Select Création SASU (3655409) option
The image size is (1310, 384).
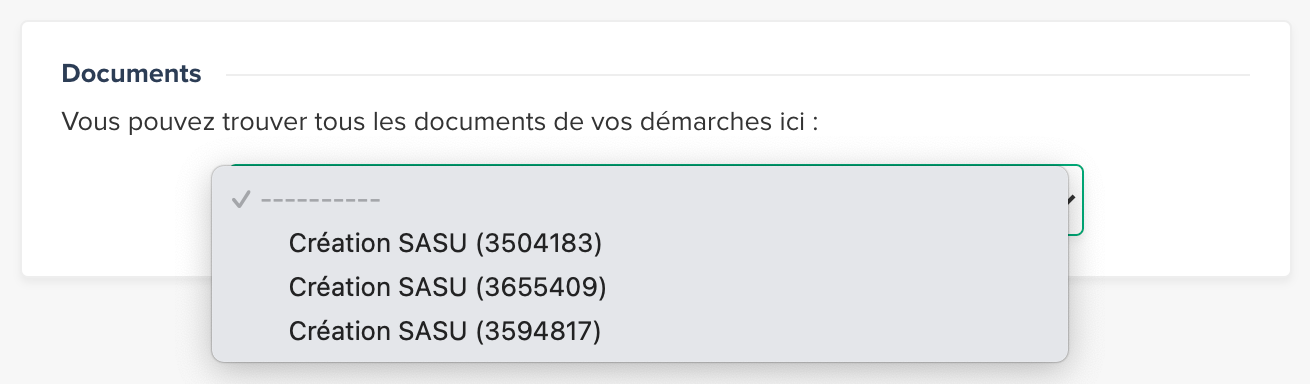pyautogui.click(x=640, y=287)
